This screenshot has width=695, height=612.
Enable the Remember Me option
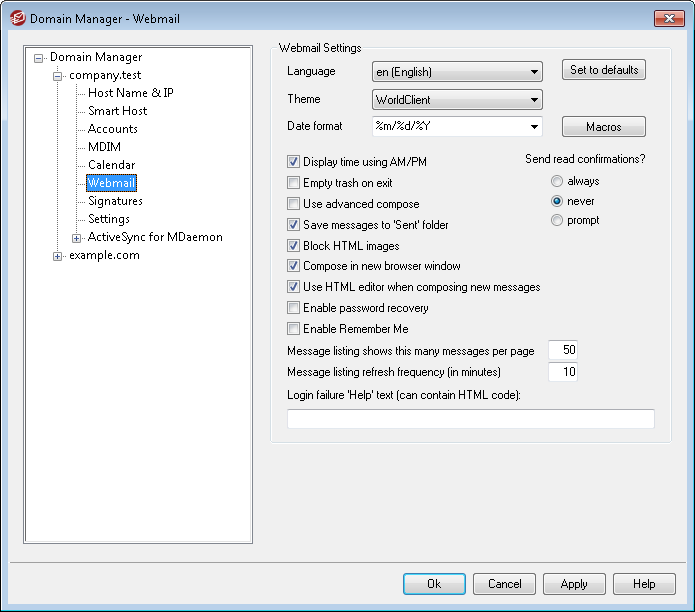pos(293,329)
